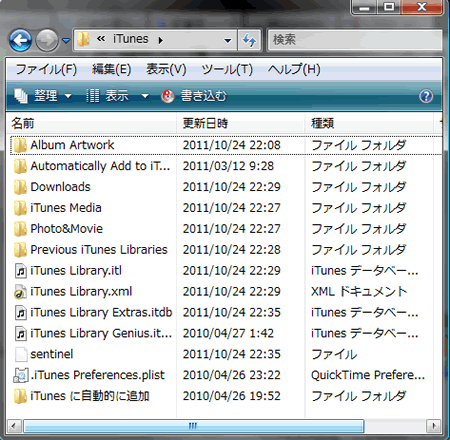Select the iTunes Library Genius.it... file icon
The width and height of the screenshot is (450, 440).
(21, 334)
